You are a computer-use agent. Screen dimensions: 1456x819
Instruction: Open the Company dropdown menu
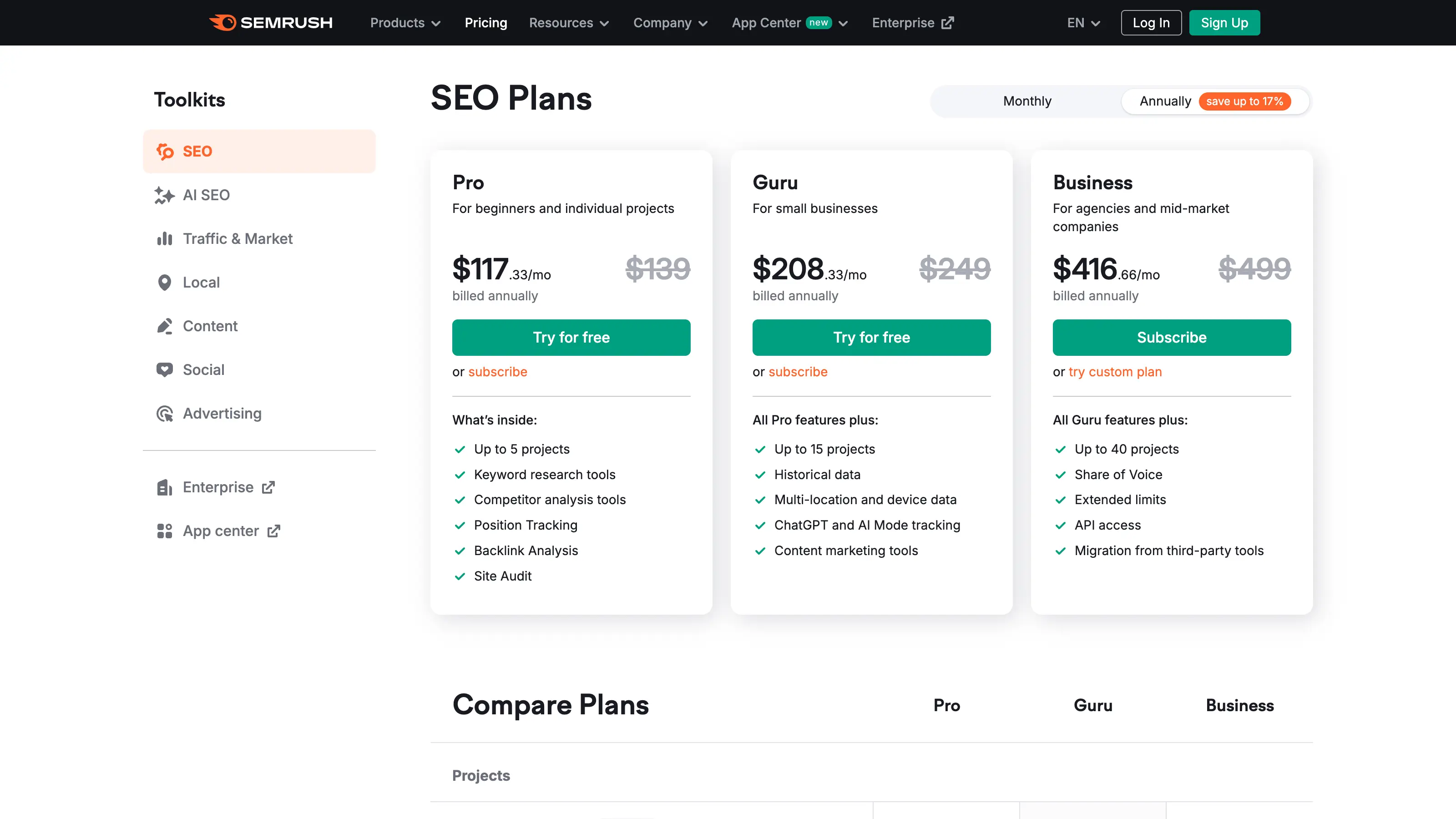click(670, 23)
